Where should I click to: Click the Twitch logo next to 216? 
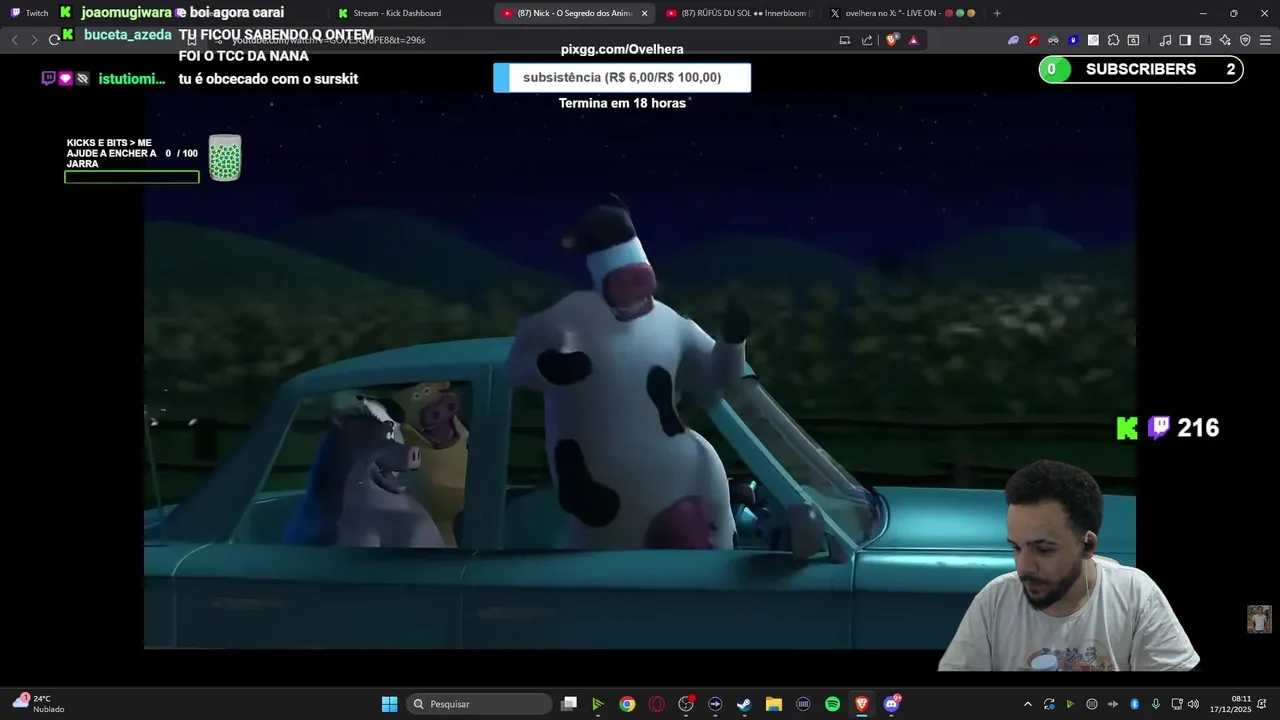click(x=1159, y=428)
